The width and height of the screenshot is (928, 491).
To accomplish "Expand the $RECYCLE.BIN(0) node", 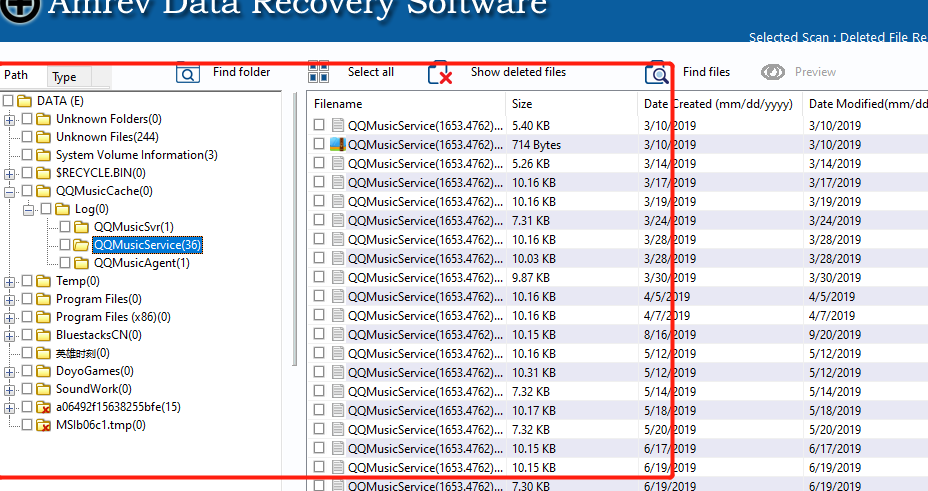I will (x=9, y=174).
